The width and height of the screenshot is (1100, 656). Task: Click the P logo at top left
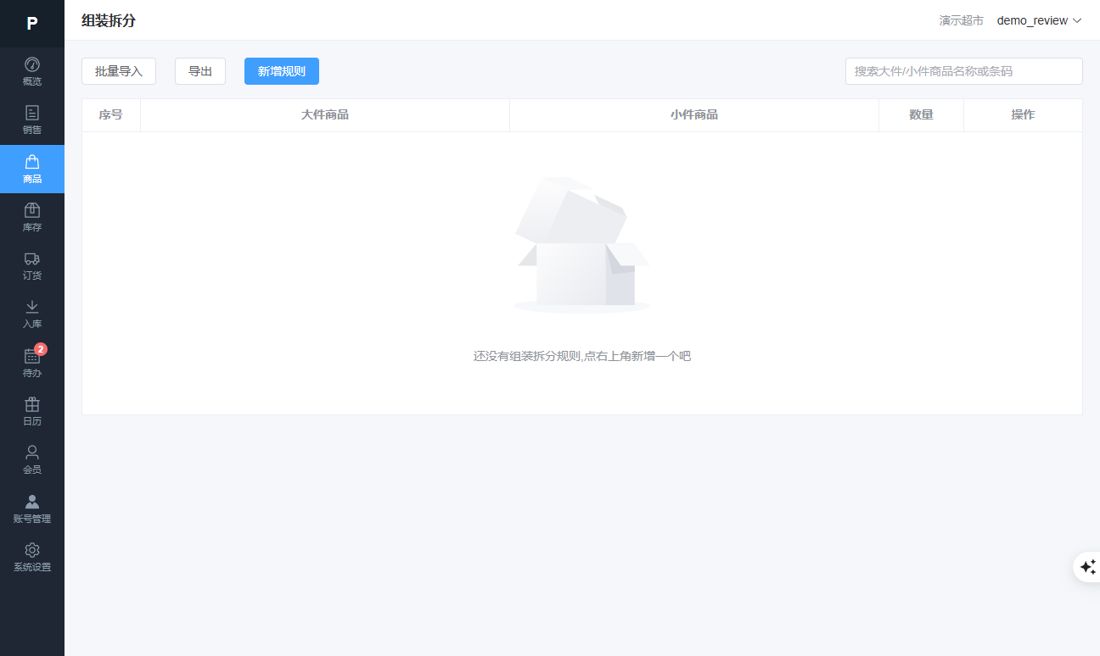point(32,23)
